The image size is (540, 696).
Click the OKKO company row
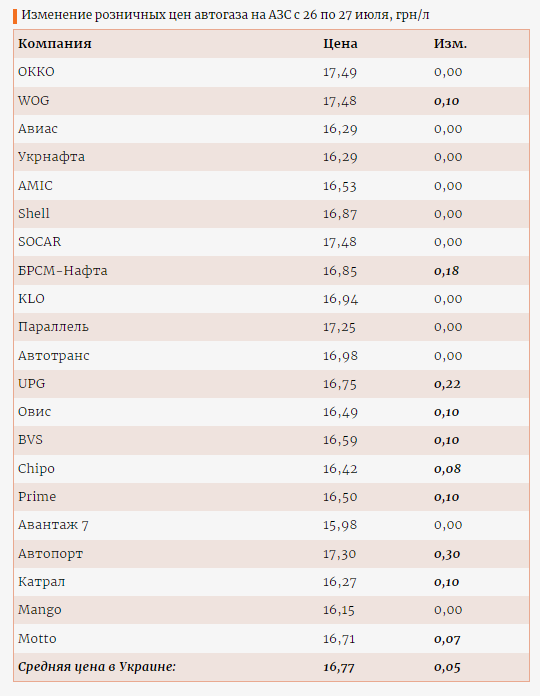coord(272,72)
